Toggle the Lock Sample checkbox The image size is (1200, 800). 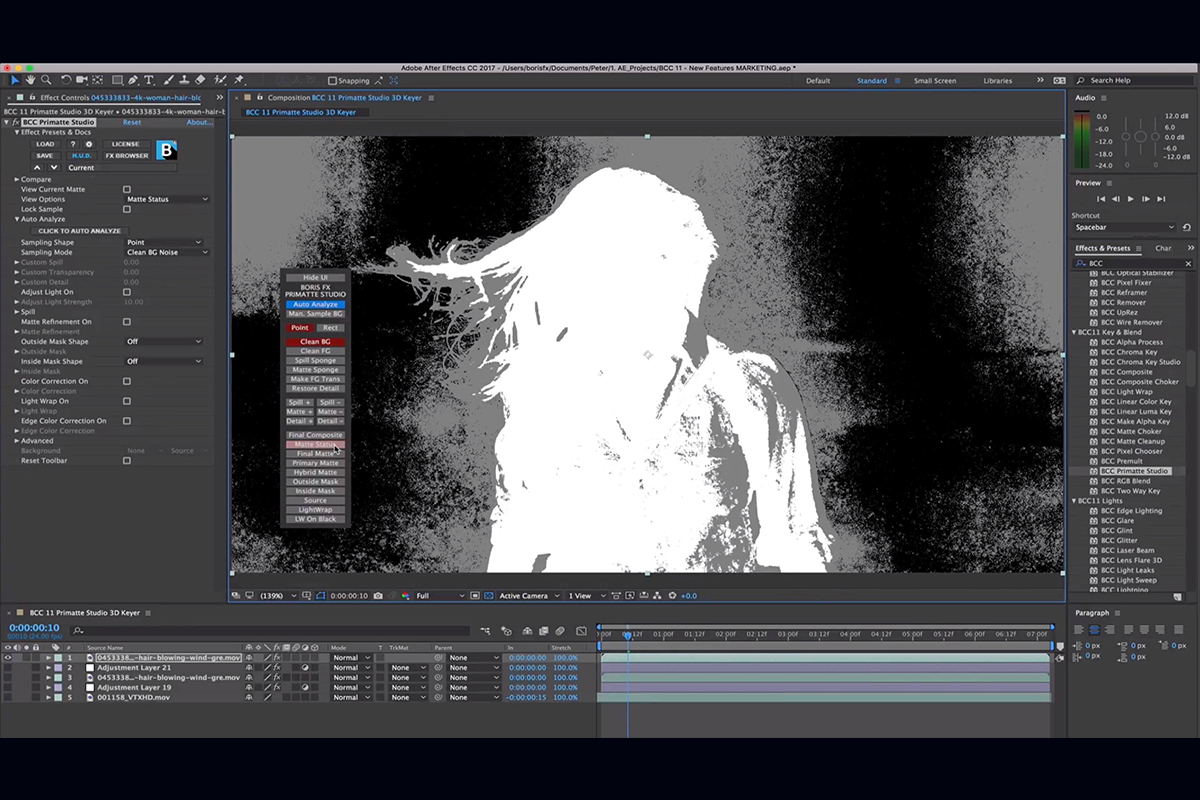point(127,209)
